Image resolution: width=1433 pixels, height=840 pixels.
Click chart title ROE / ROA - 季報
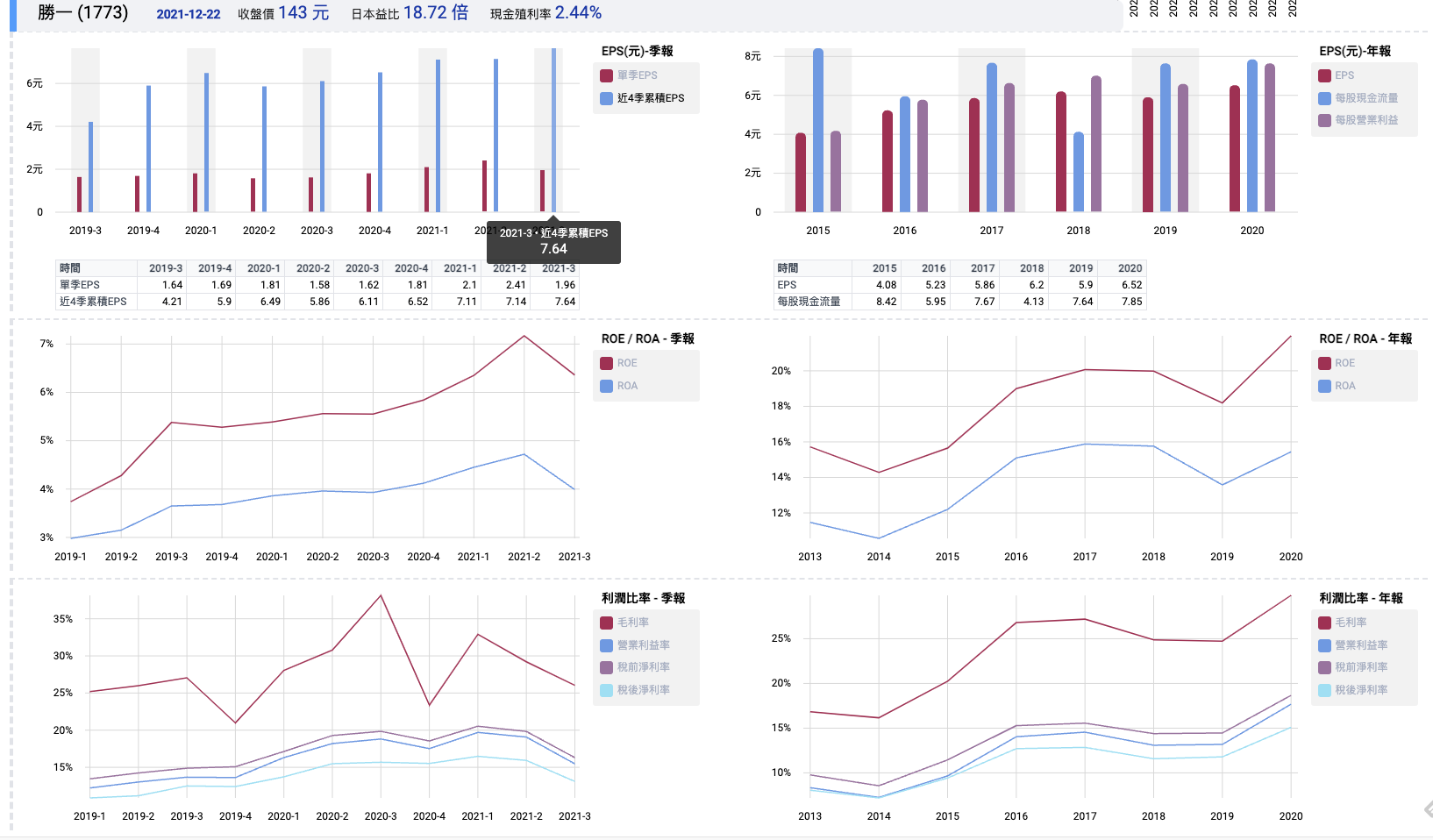point(648,338)
